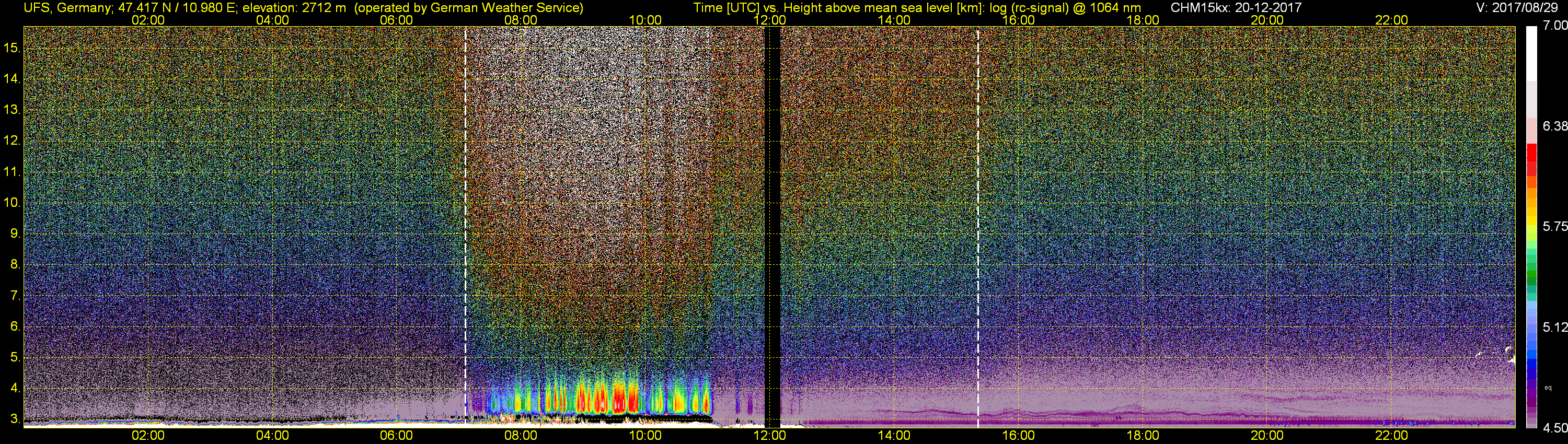Click the '16:00' label on bottom time axis

[1018, 436]
